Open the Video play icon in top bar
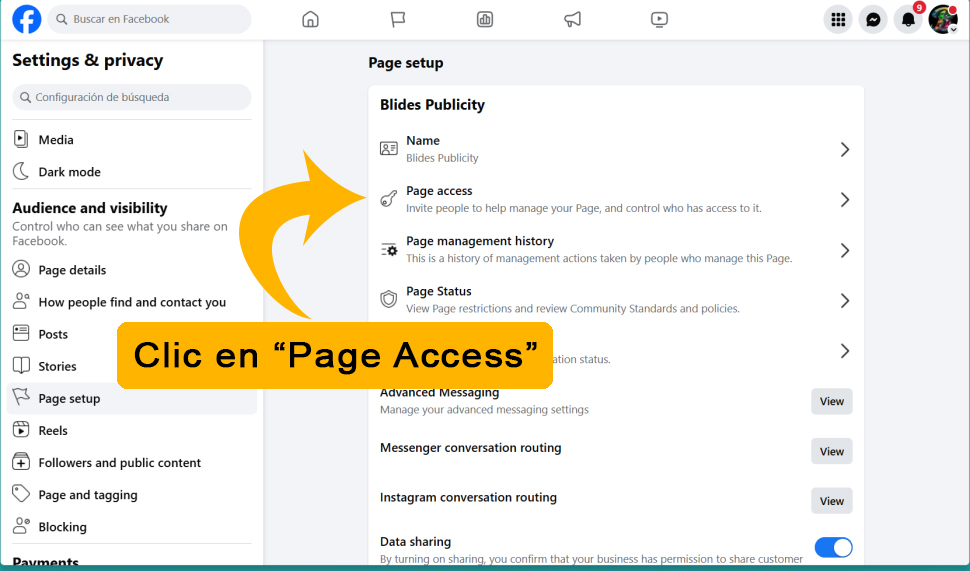 tap(659, 19)
